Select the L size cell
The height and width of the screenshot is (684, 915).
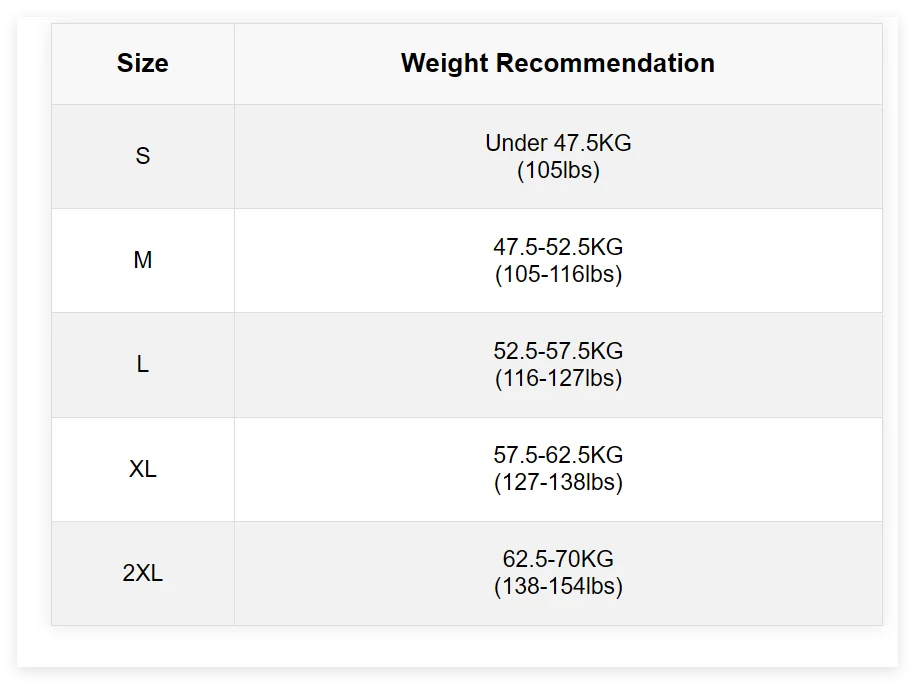(142, 365)
